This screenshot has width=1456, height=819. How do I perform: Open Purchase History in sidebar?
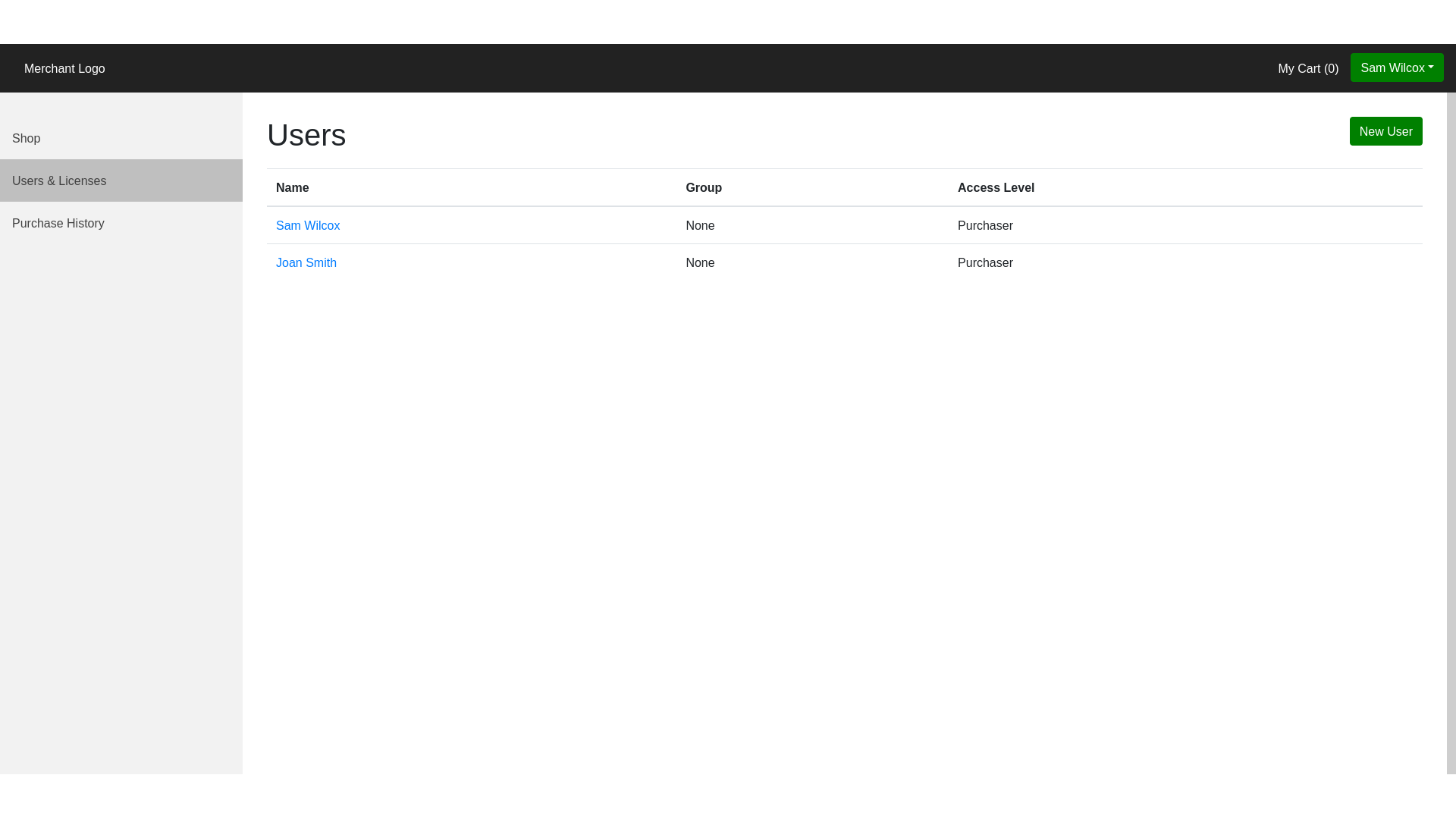[x=121, y=223]
